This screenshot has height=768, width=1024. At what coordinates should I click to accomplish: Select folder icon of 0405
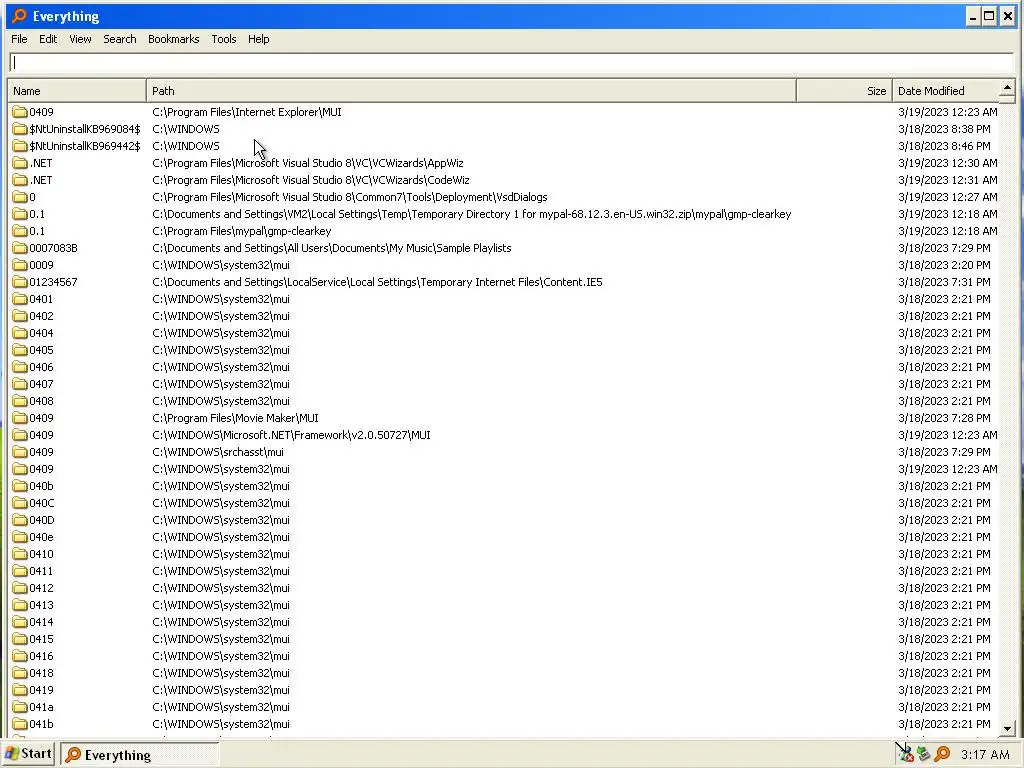[20, 349]
